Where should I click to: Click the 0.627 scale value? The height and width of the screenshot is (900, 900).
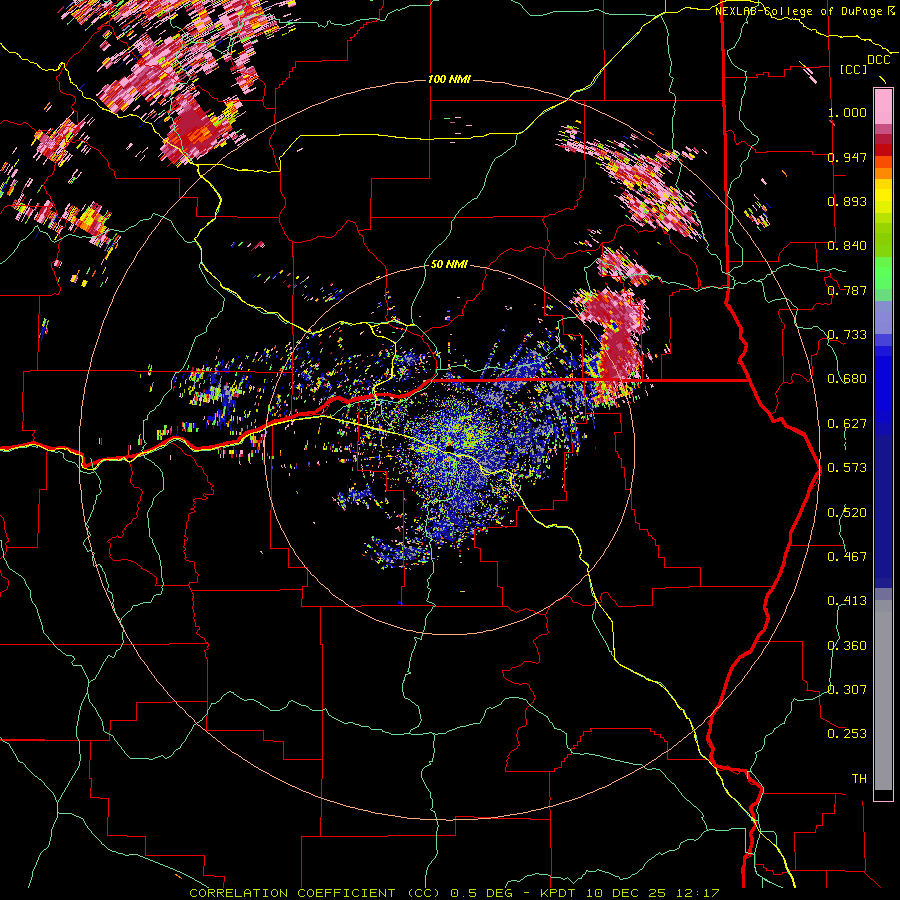(847, 424)
